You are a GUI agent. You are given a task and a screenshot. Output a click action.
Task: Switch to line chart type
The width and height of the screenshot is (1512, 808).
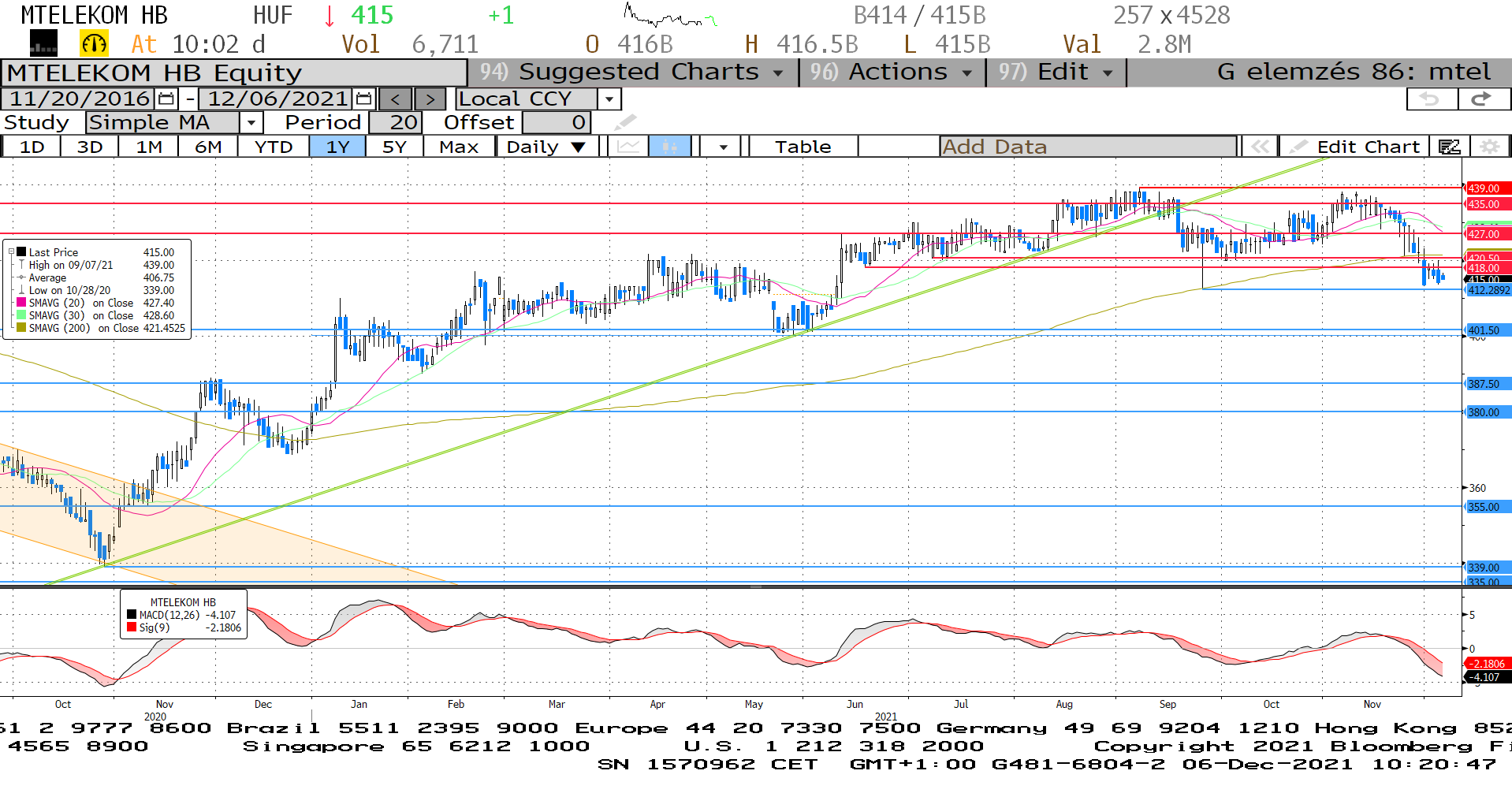coord(628,147)
